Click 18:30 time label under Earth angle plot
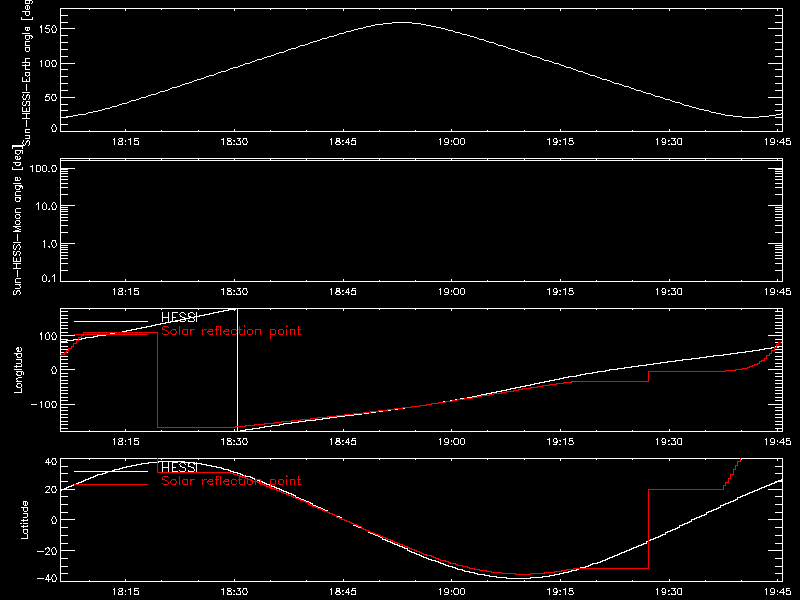The width and height of the screenshot is (800, 600). [x=234, y=141]
